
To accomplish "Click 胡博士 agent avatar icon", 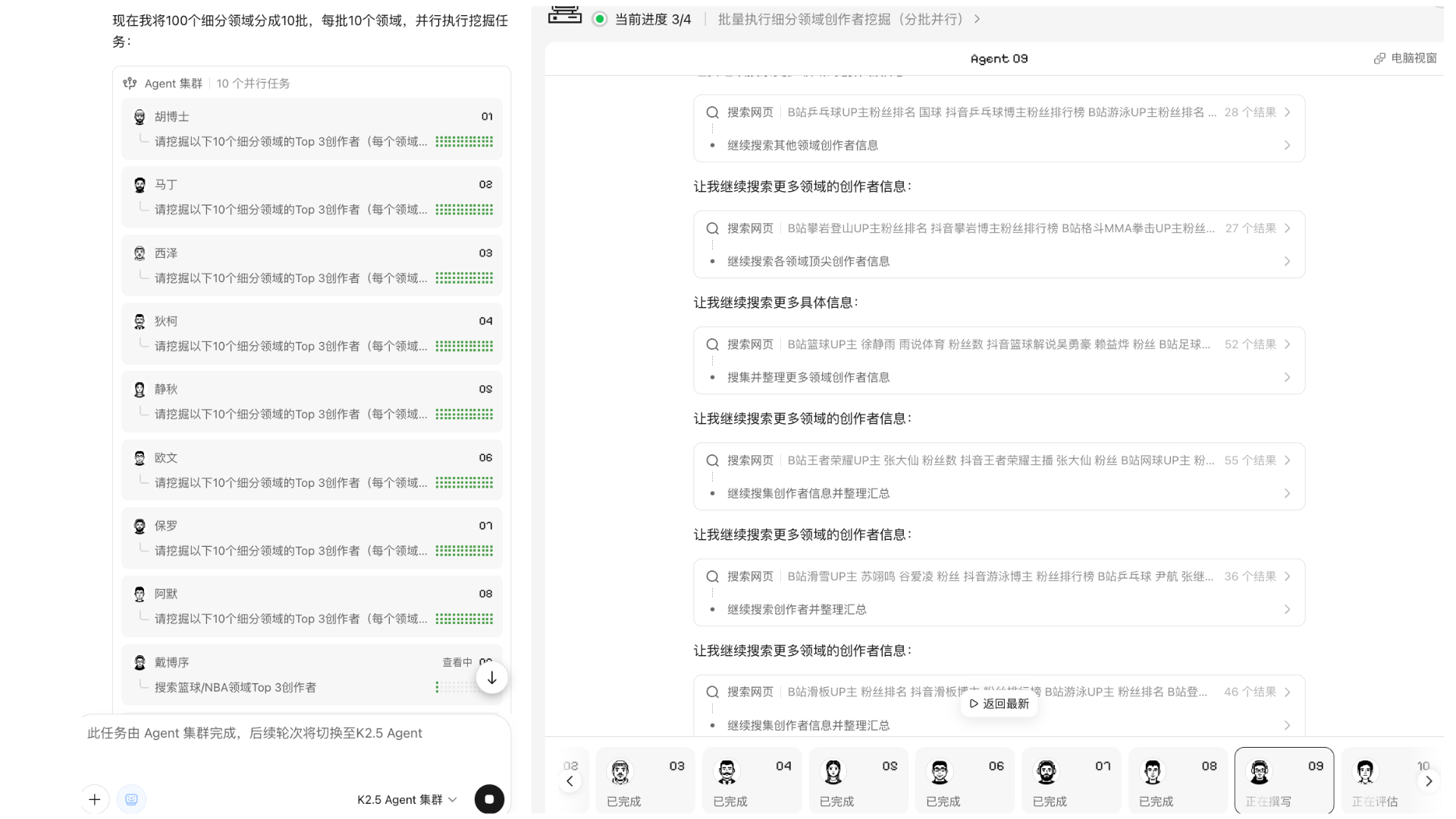I will pos(140,117).
